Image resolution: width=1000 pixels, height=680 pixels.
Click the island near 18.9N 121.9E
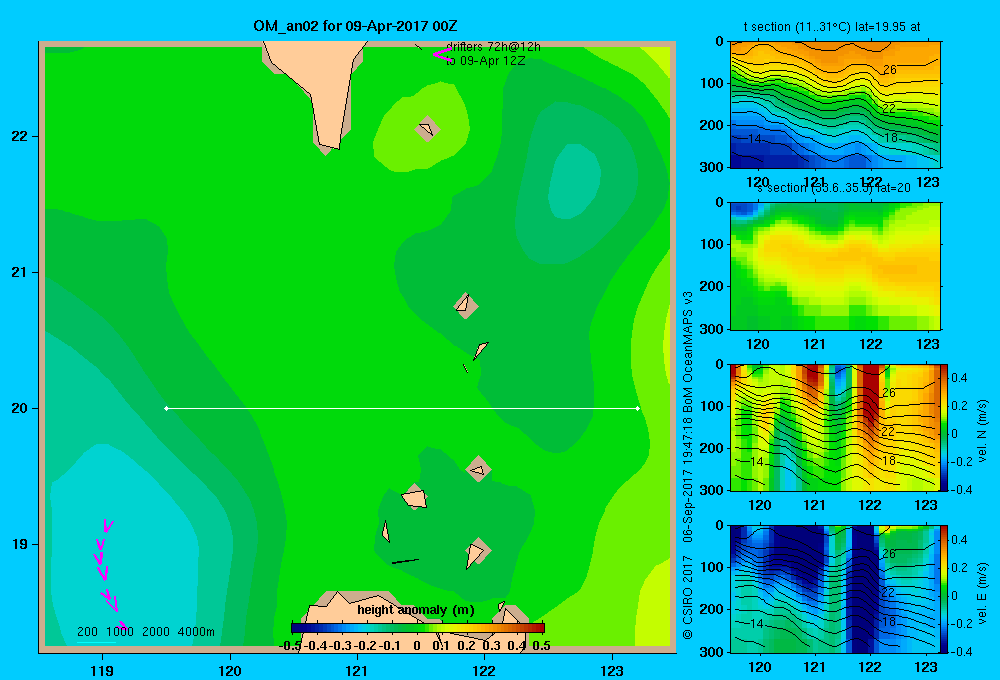pos(476,553)
